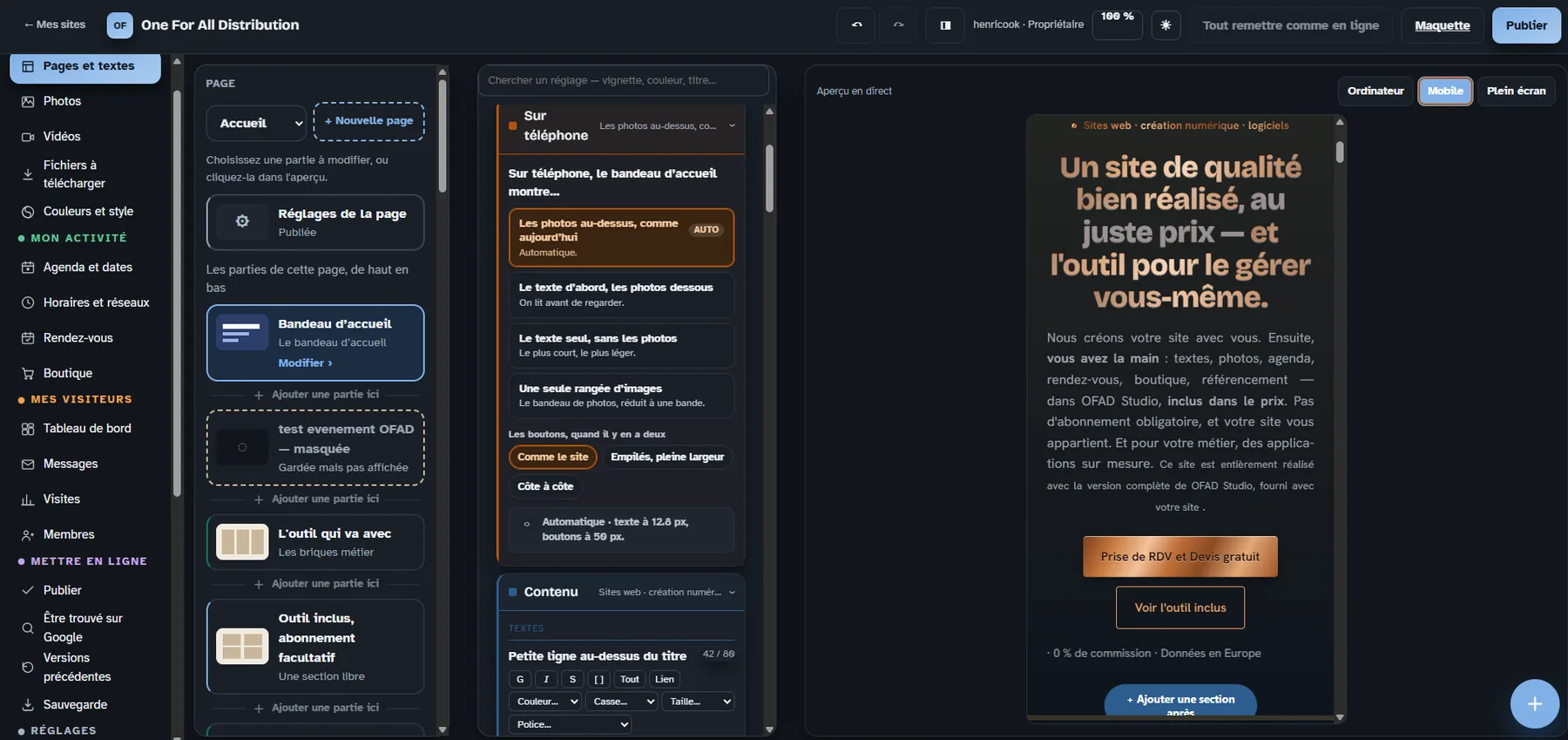This screenshot has height=740, width=1568.
Task: Switch preview to Mobile
Action: coord(1445,91)
